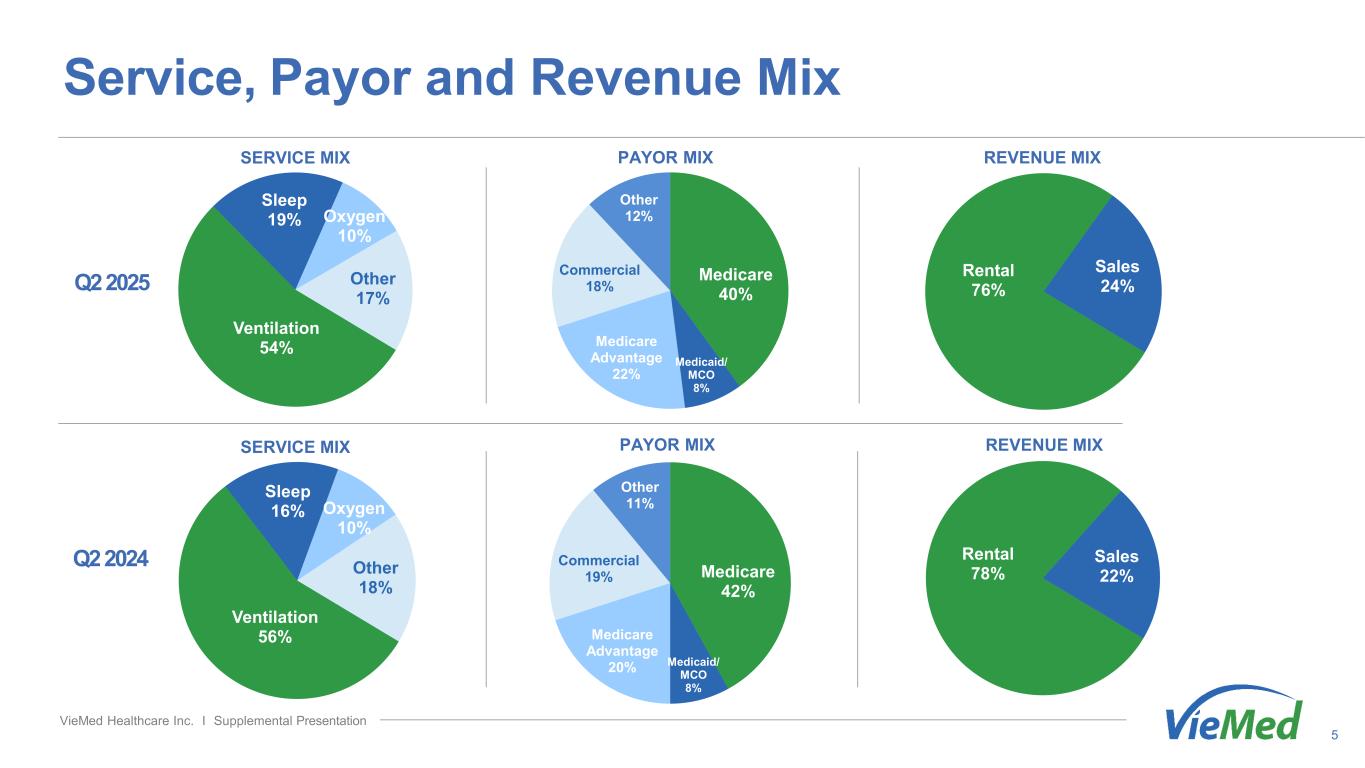The image size is (1365, 768).
Task: Click the Commercial 19% slice
Action: (x=596, y=569)
